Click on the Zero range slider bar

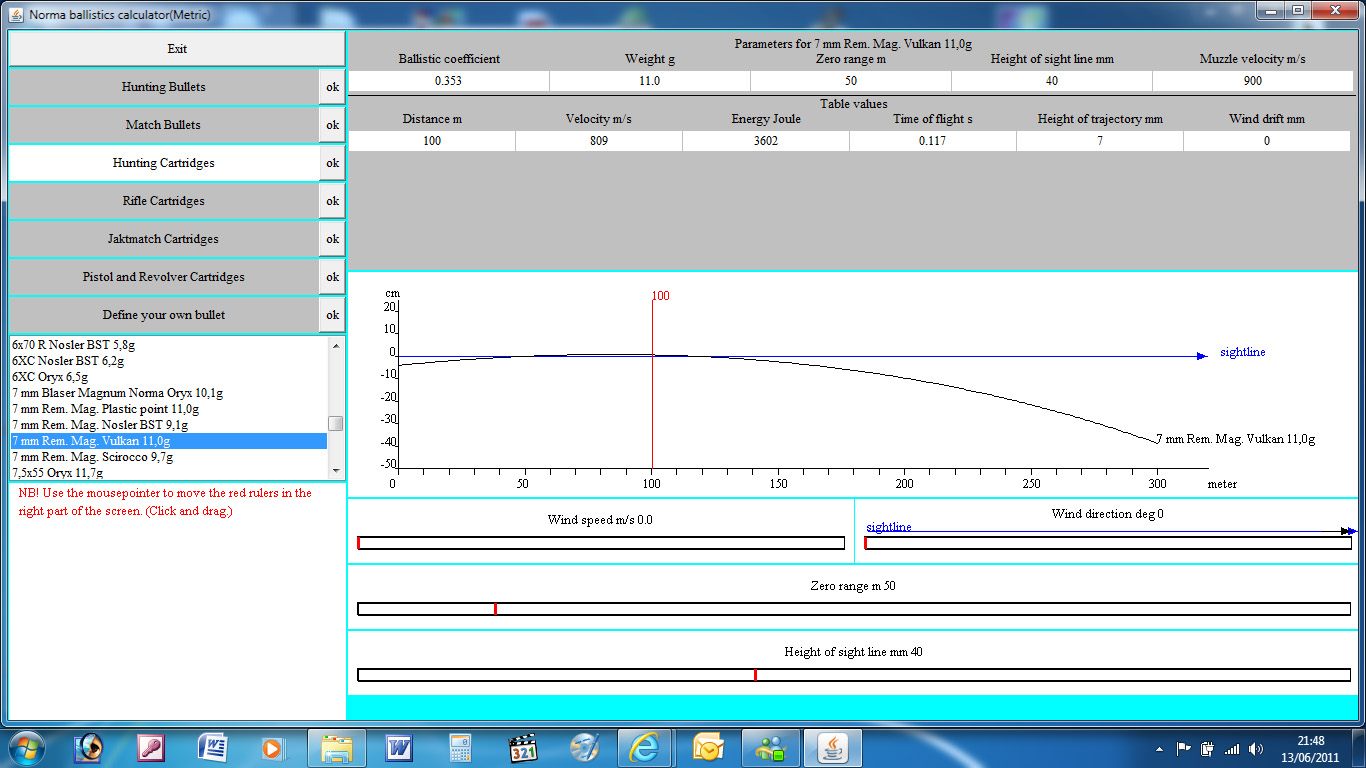pyautogui.click(x=853, y=609)
